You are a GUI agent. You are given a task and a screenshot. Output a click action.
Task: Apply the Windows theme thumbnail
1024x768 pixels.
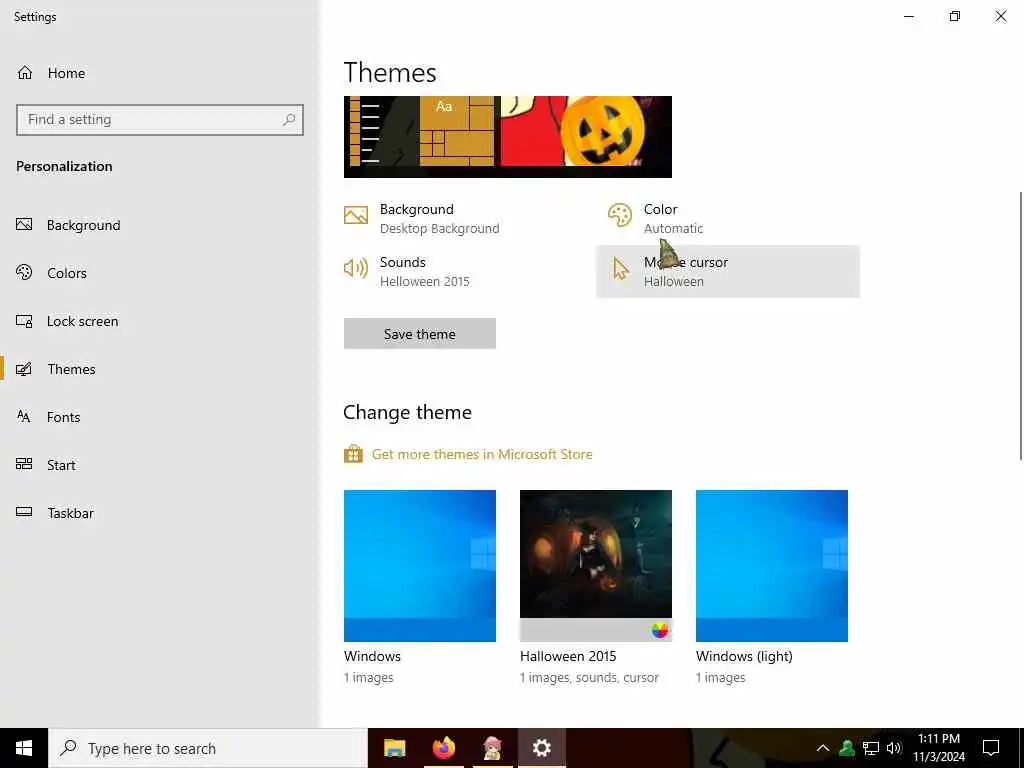click(420, 566)
